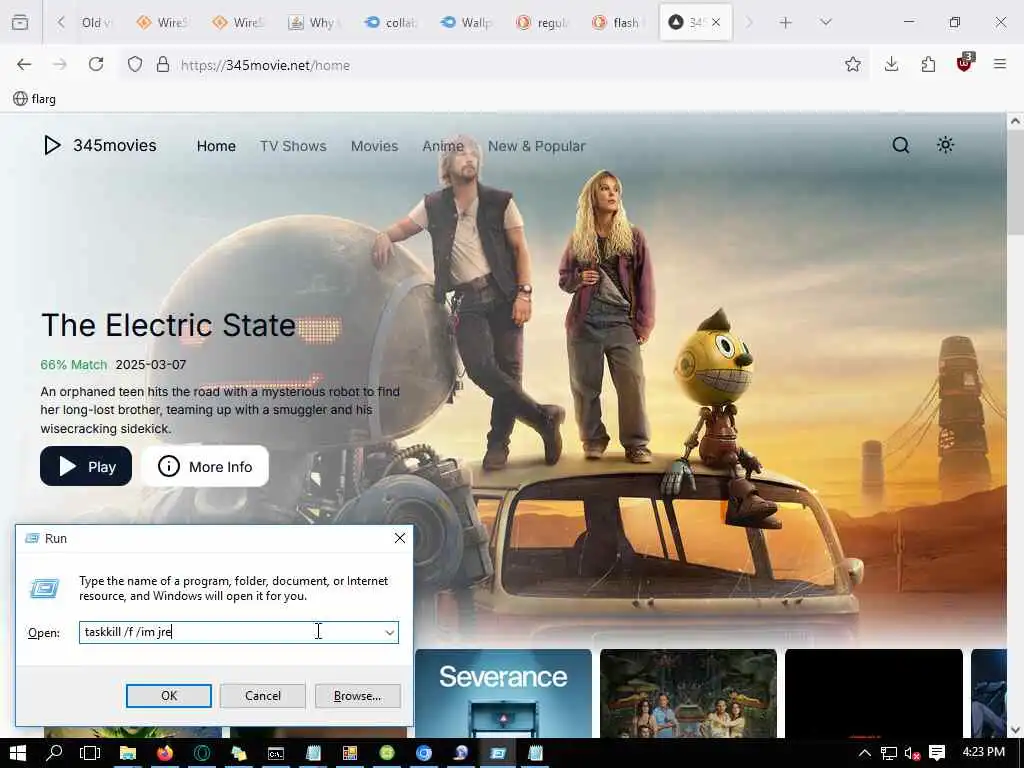Open the Windows Start menu
Screen dimensions: 1024x768
(18, 753)
